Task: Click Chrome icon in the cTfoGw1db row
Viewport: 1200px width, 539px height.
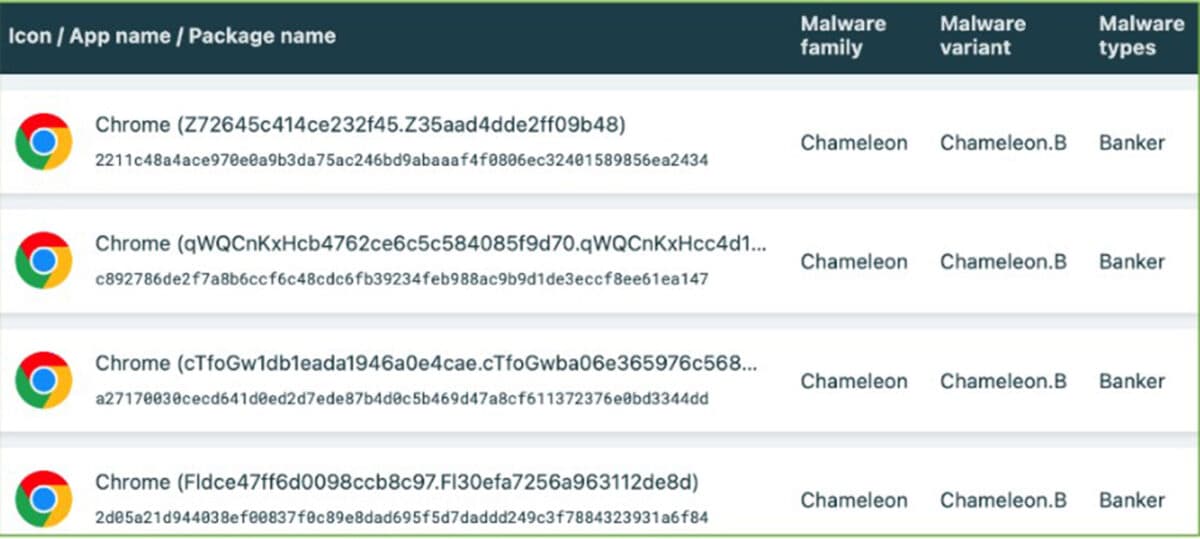Action: [x=43, y=380]
